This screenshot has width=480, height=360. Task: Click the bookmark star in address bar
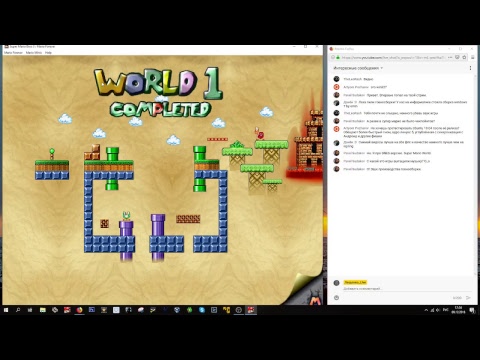click(464, 57)
